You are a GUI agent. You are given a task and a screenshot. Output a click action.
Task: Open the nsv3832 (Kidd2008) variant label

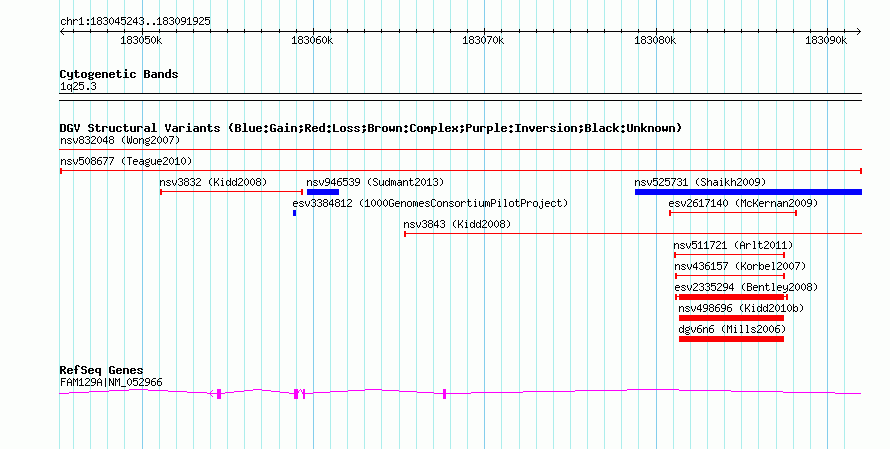click(x=213, y=182)
